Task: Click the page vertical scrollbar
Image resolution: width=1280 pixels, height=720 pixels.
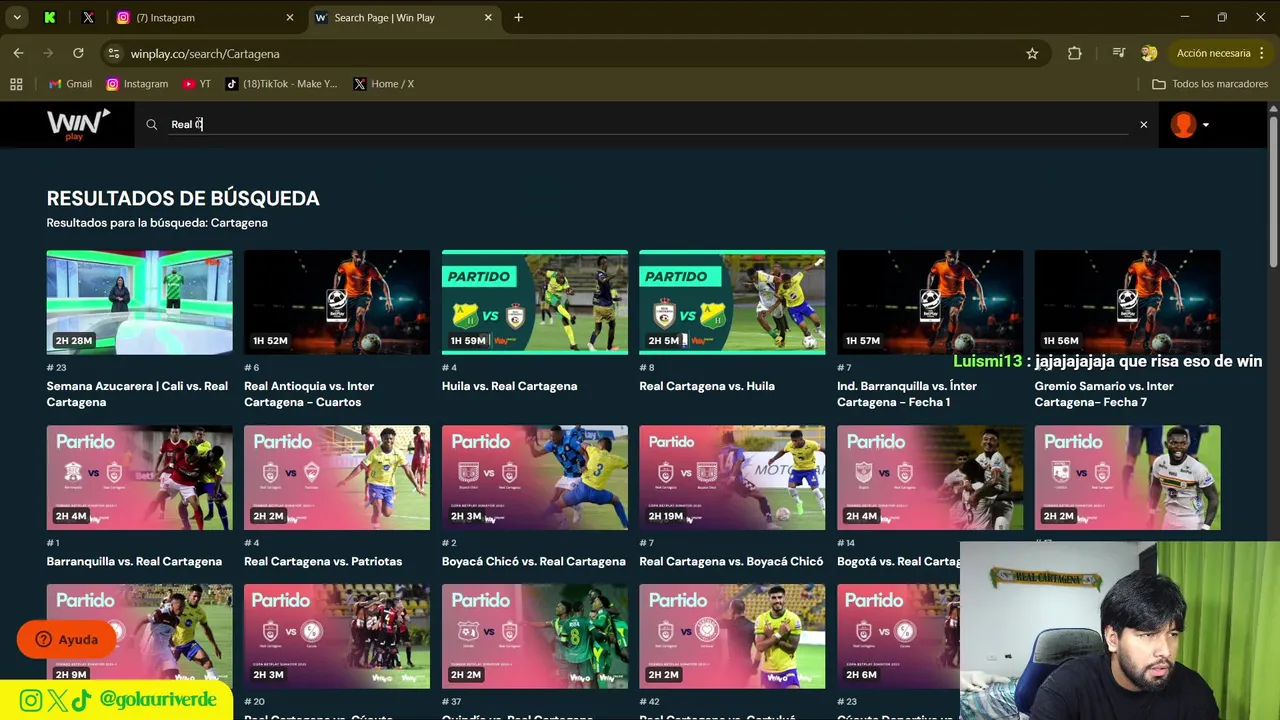Action: (x=1273, y=190)
